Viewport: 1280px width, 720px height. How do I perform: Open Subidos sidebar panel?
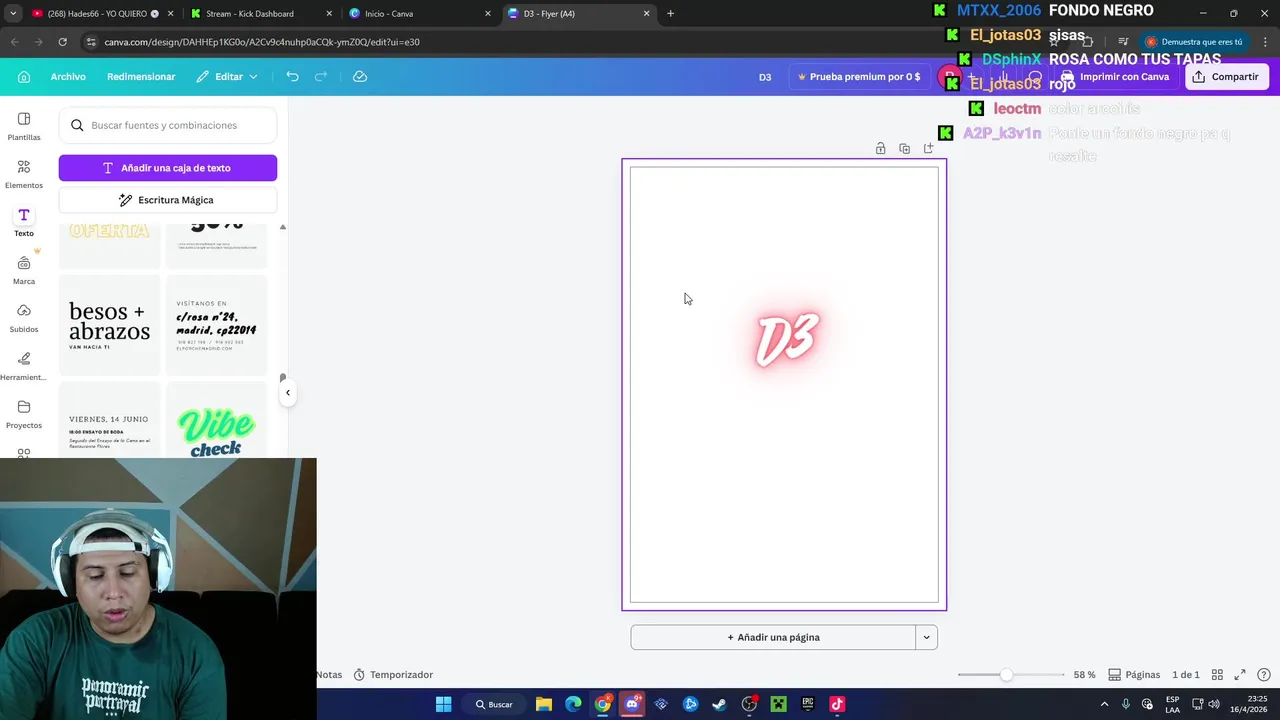pyautogui.click(x=24, y=318)
